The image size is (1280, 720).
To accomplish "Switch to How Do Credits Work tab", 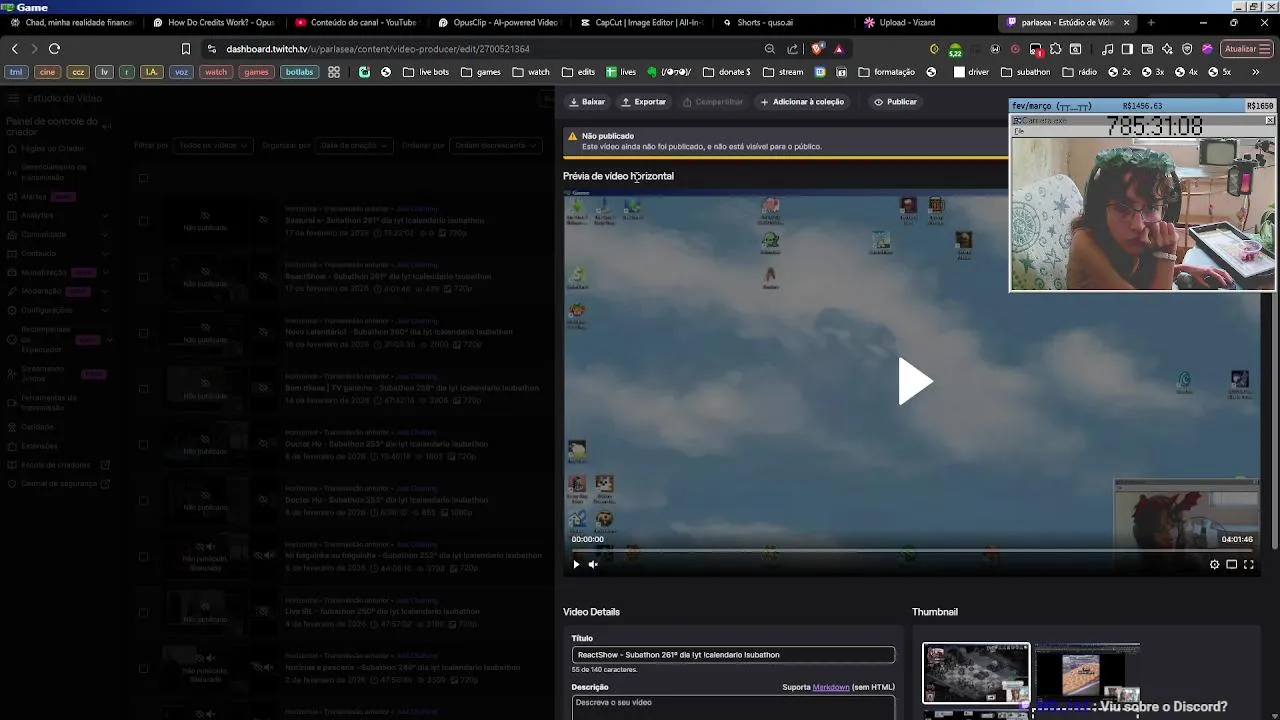I will (x=214, y=22).
